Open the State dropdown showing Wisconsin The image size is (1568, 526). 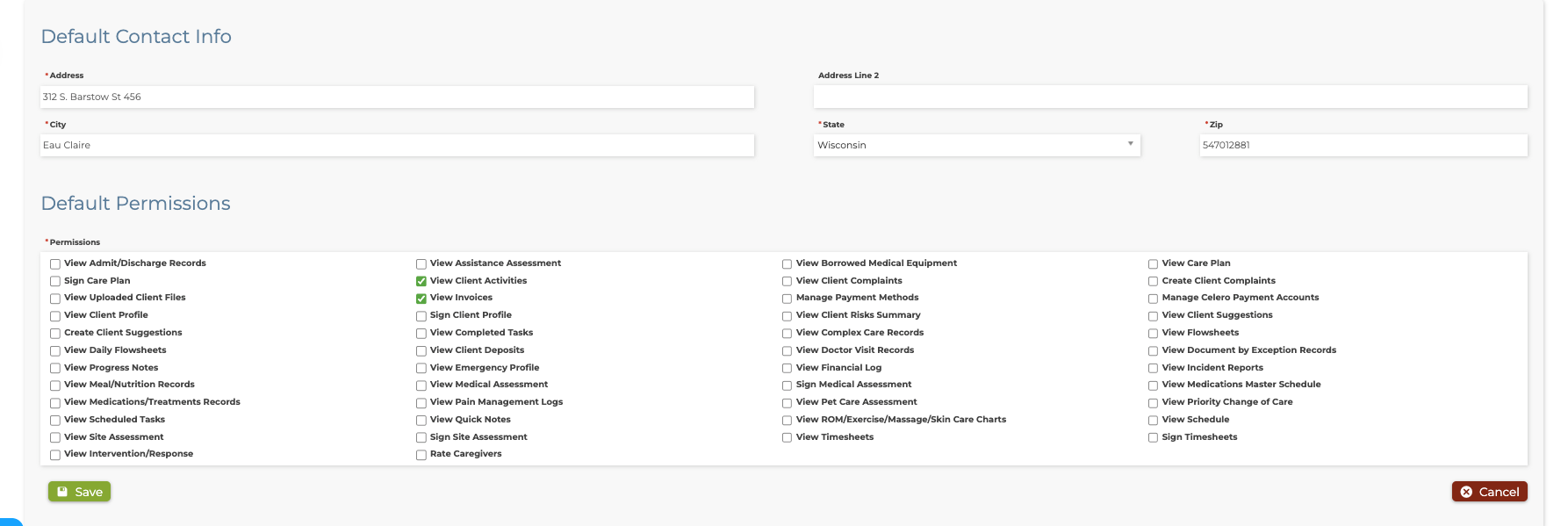point(976,145)
